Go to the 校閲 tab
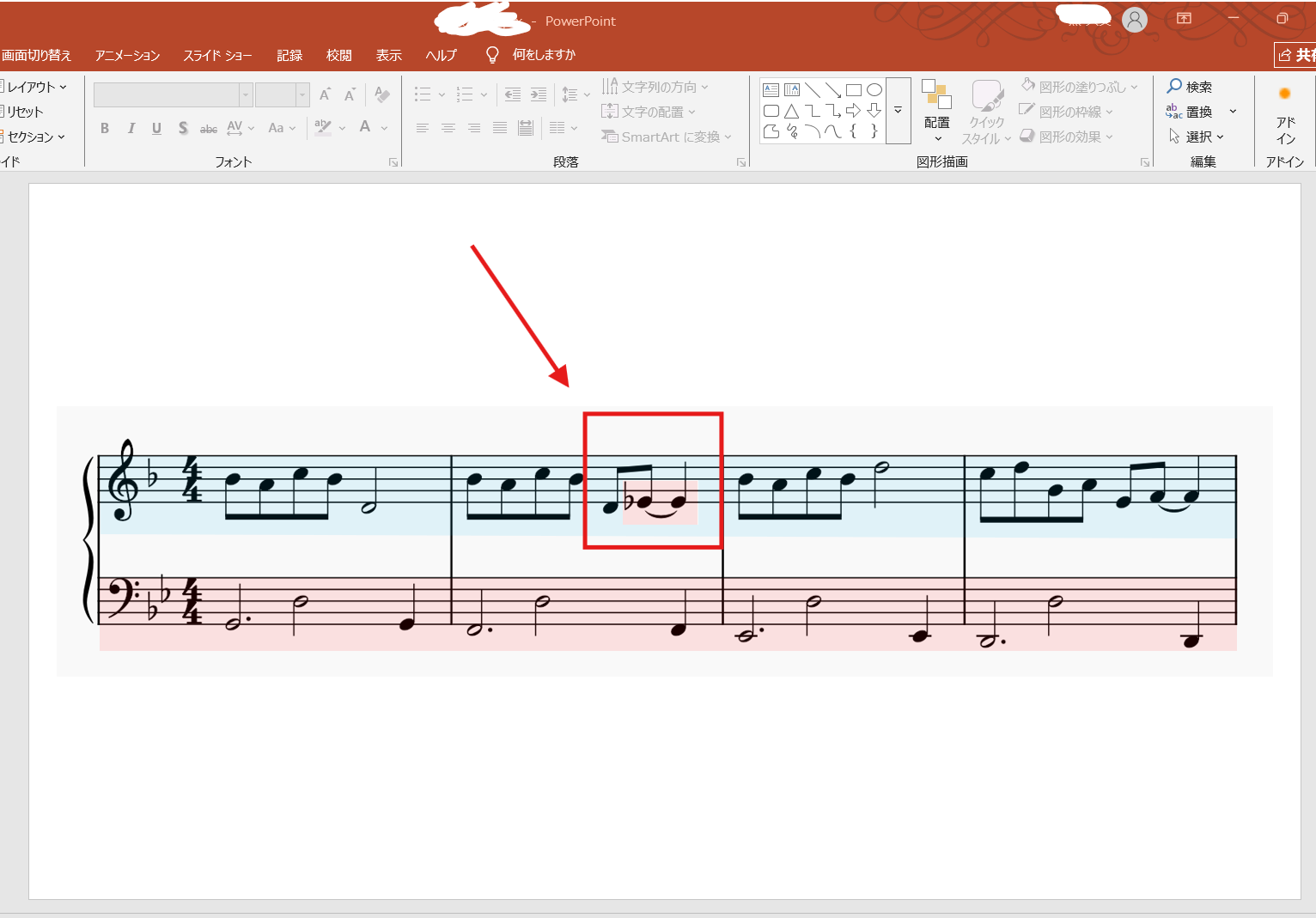Viewport: 1316px width, 918px height. point(339,55)
